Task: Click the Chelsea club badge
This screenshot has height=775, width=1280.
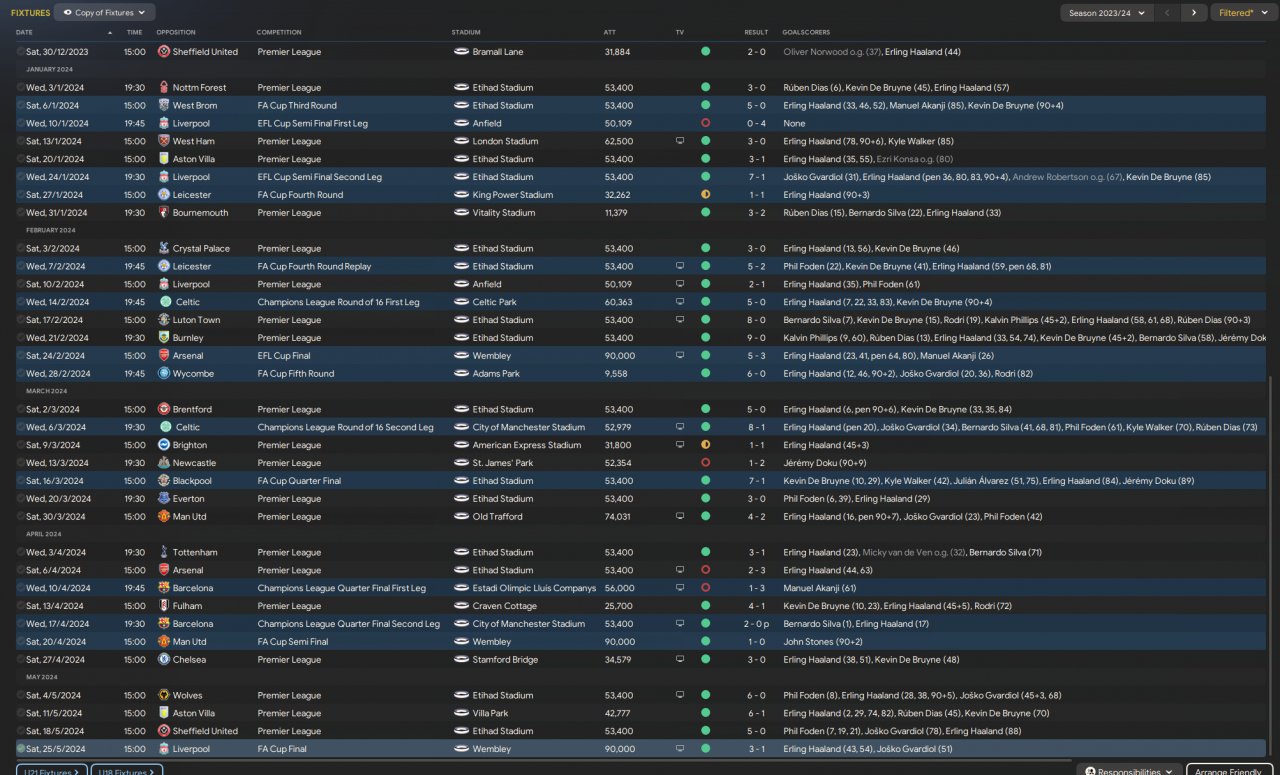Action: [164, 660]
